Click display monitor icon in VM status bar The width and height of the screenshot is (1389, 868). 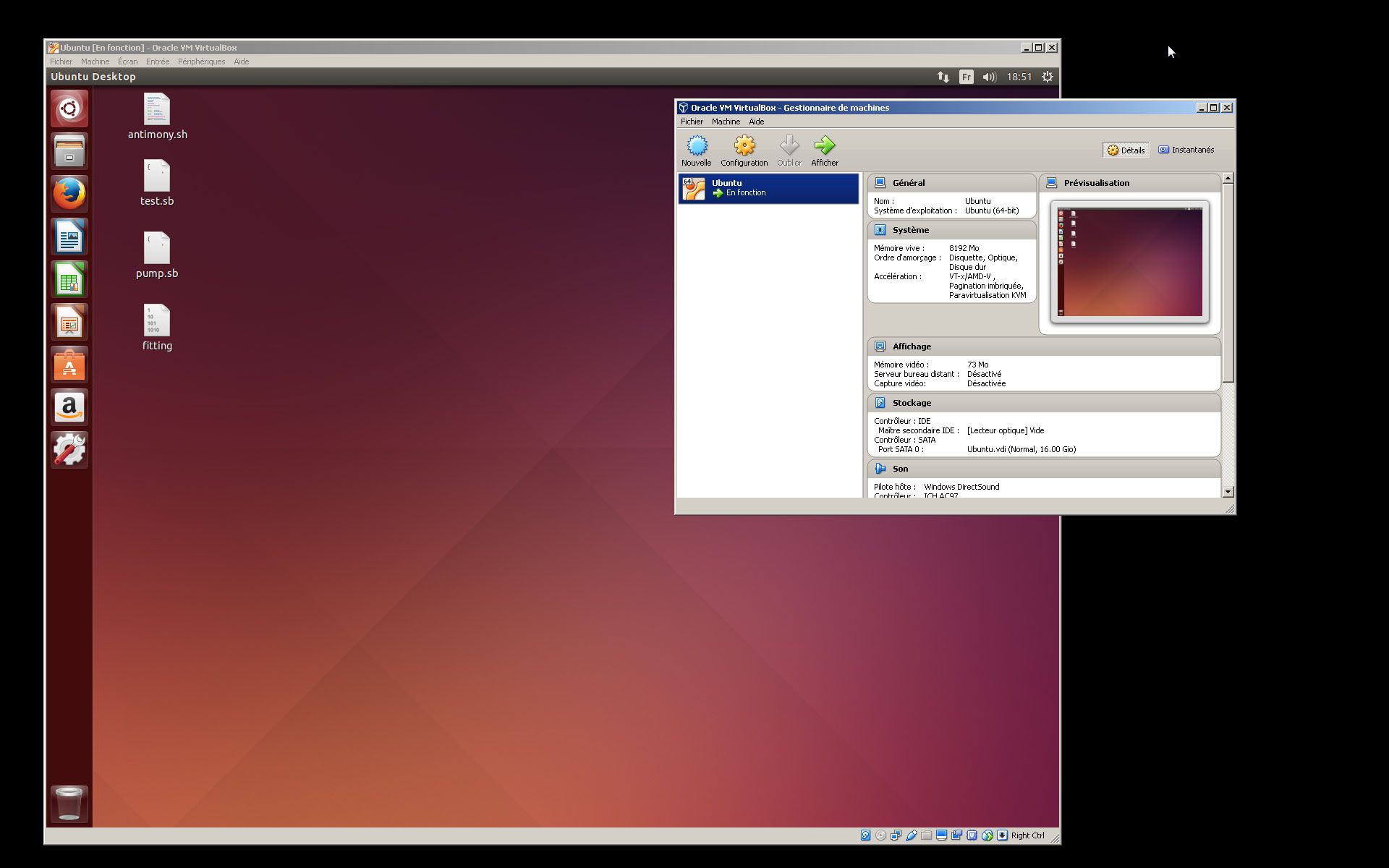tap(942, 835)
